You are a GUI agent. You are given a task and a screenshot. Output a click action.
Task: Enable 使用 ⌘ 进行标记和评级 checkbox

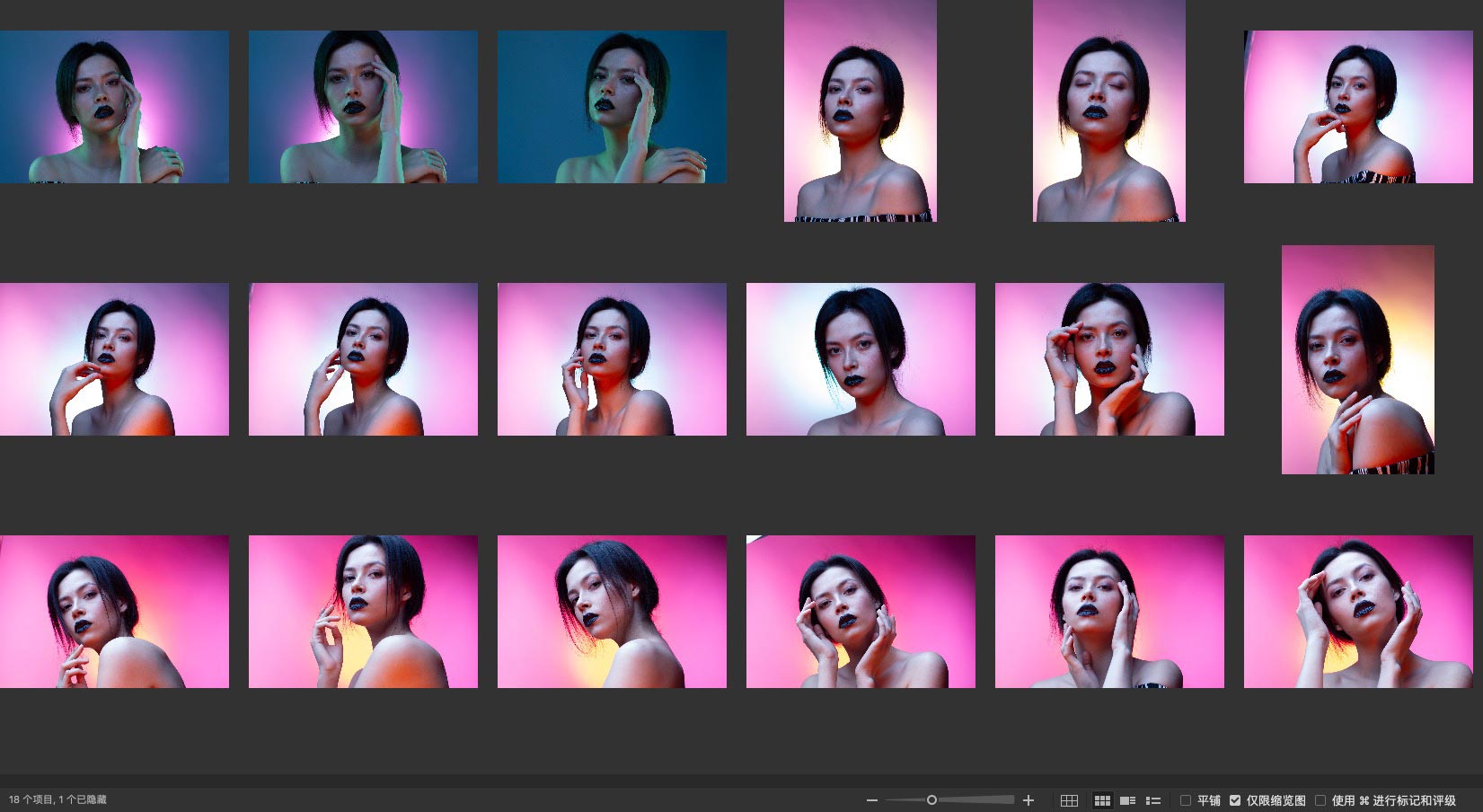[1320, 800]
